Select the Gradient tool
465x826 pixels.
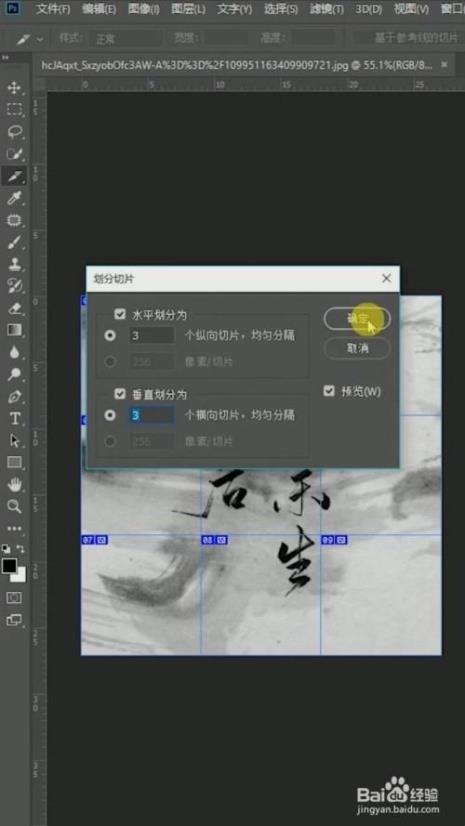(14, 330)
